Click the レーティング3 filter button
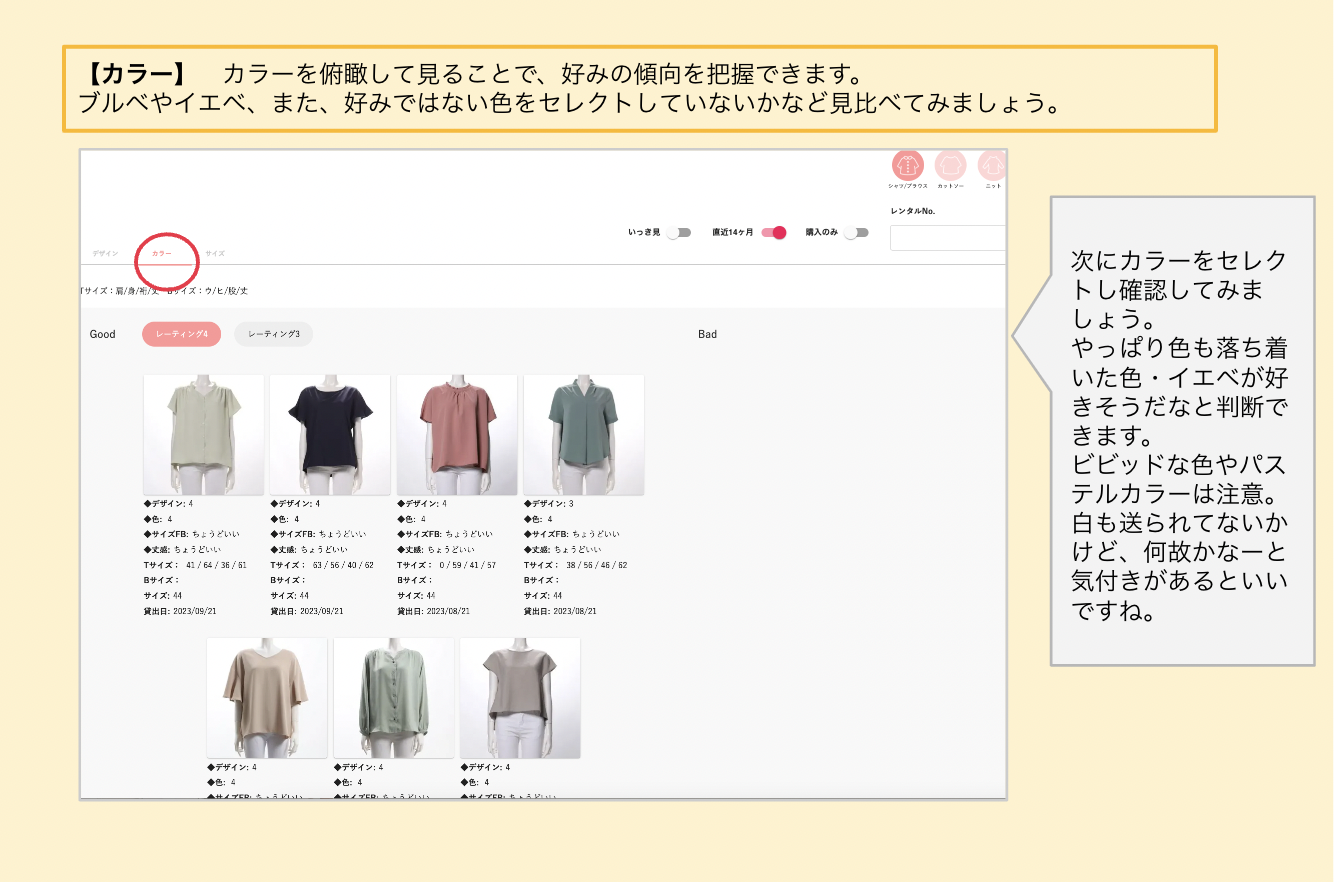1334x882 pixels. click(x=273, y=334)
